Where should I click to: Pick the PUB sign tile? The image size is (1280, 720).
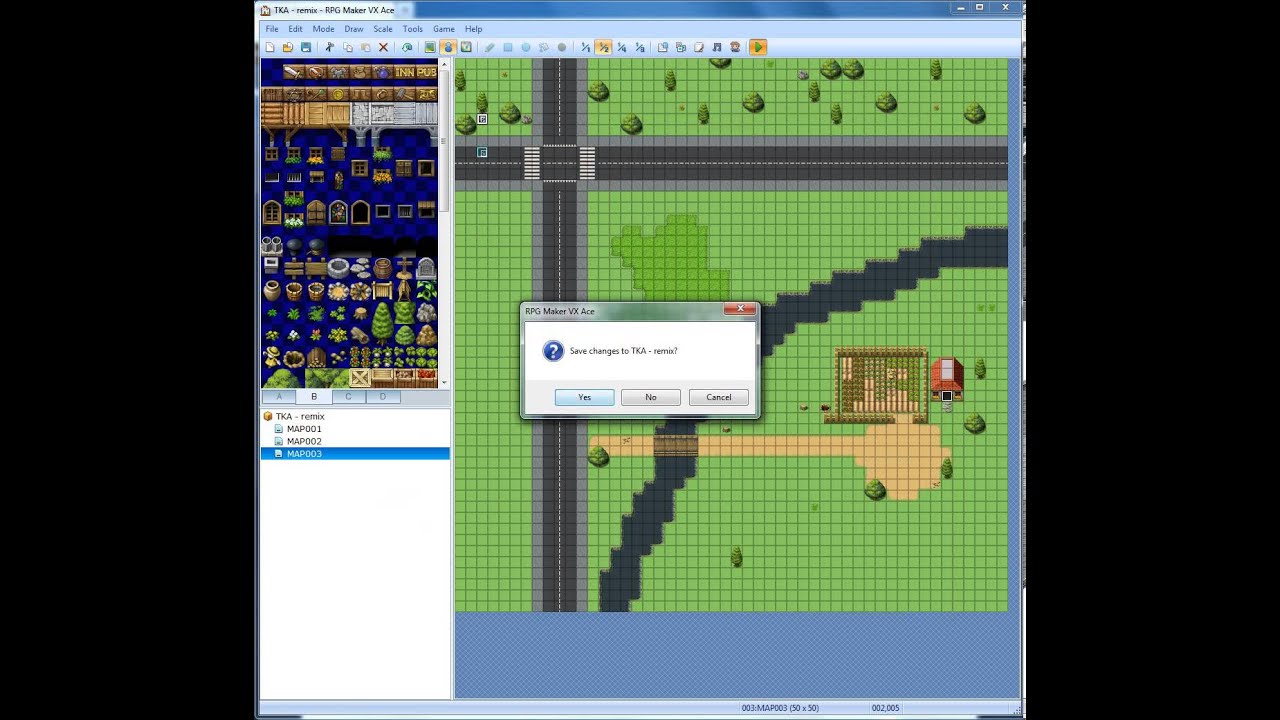click(x=426, y=72)
